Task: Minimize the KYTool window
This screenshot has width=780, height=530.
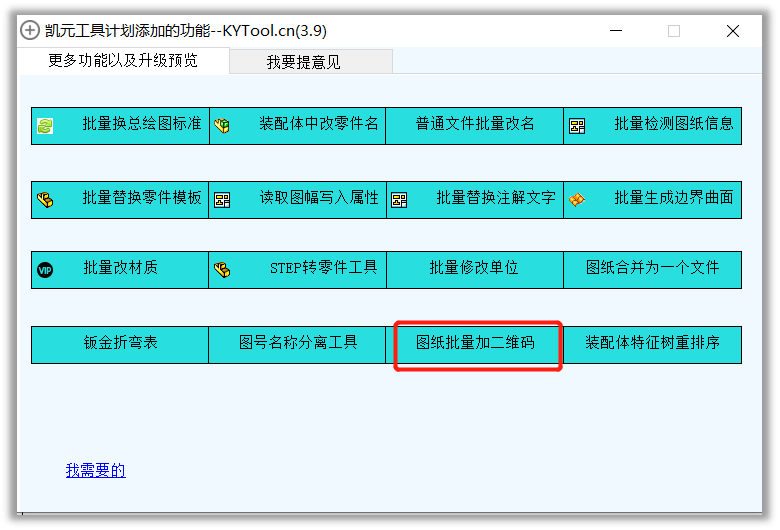Action: 616,31
